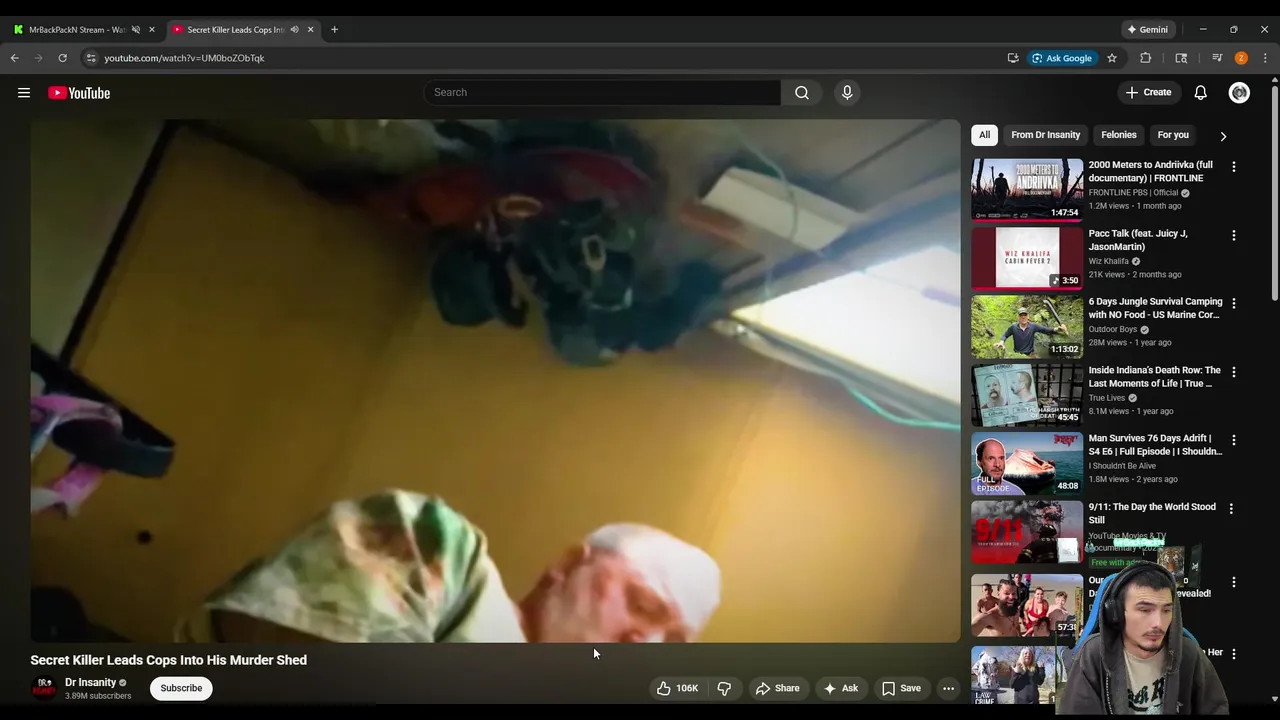Open Pacc Talk video thumbnail
This screenshot has width=1280, height=720.
1027,258
